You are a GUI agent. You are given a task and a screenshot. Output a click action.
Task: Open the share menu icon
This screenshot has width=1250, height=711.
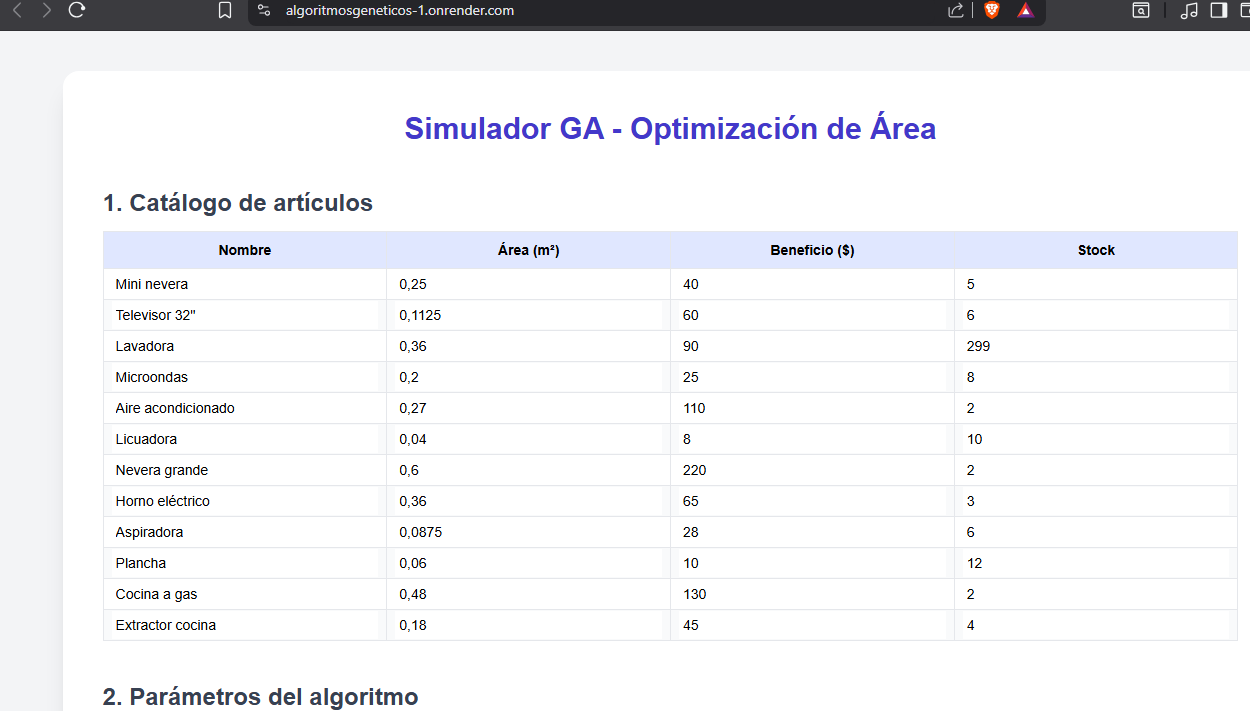[953, 11]
